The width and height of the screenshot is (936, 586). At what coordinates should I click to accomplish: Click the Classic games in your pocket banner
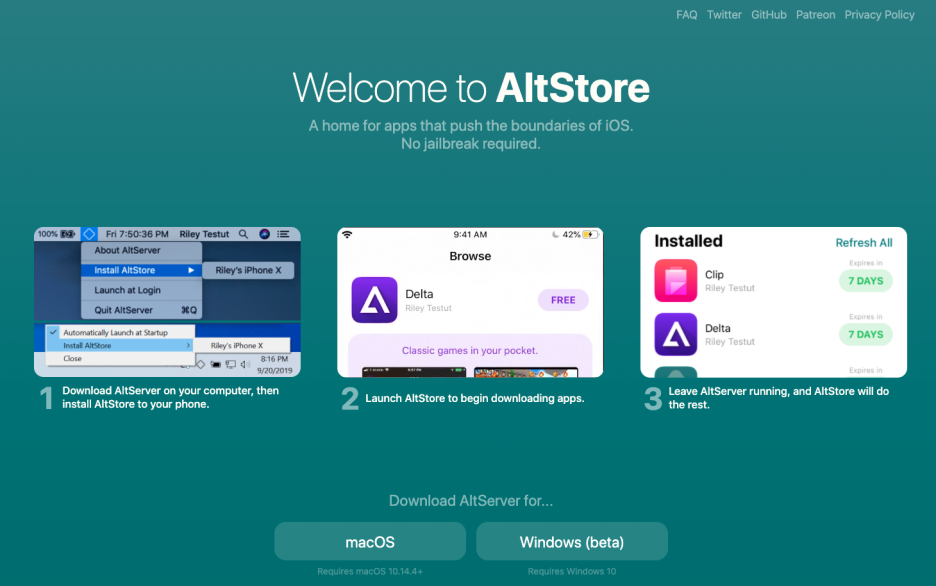(470, 350)
